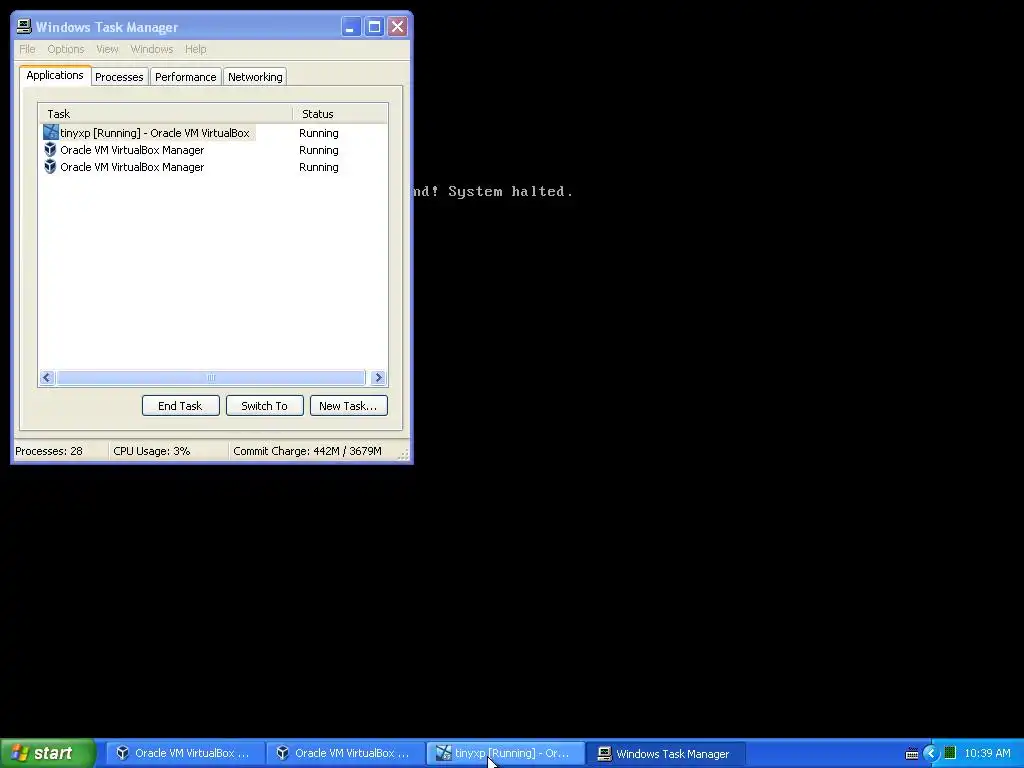Switch to the Applications tab
This screenshot has height=768, width=1024.
55,75
